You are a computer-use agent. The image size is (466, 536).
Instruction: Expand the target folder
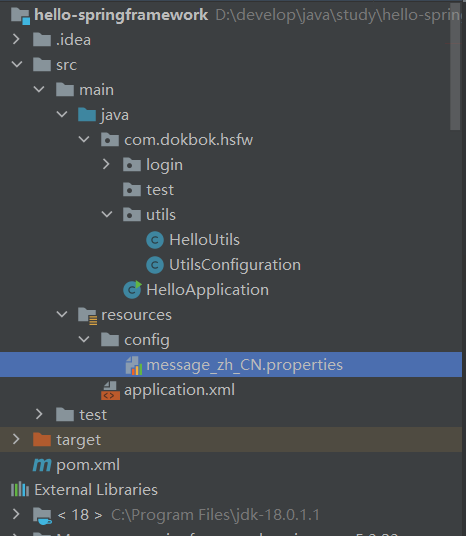point(16,440)
